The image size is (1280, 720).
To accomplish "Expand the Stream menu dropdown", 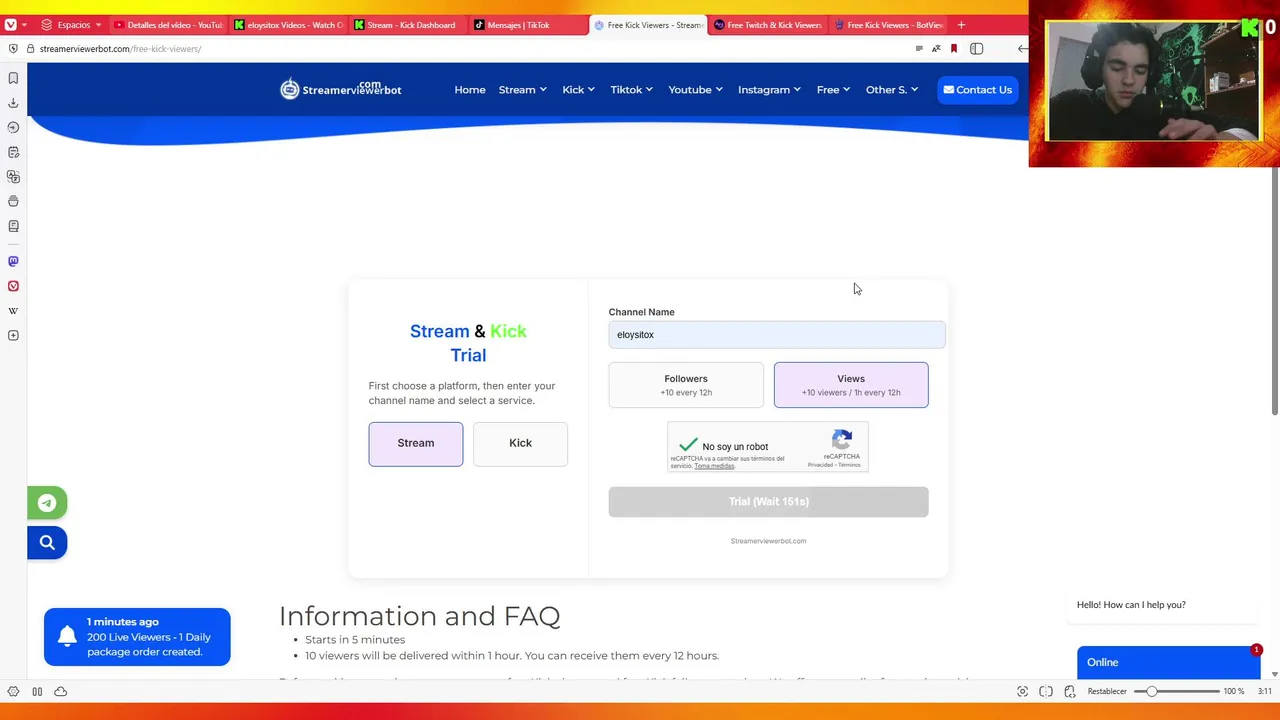I will pyautogui.click(x=523, y=90).
